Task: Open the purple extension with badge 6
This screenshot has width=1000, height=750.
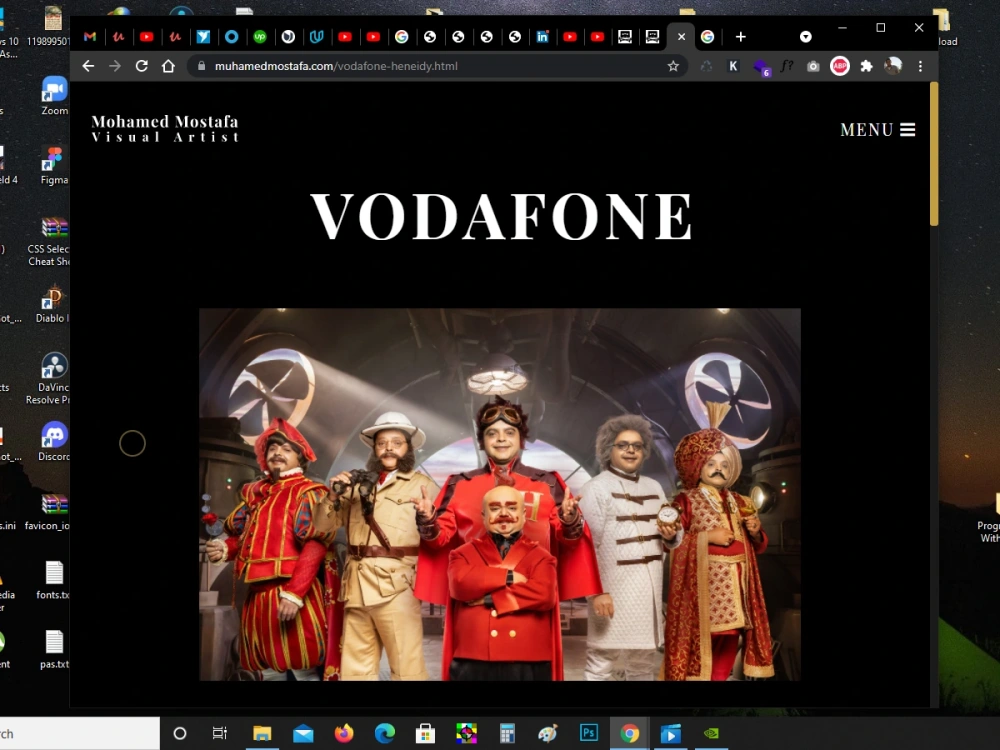Action: point(761,66)
